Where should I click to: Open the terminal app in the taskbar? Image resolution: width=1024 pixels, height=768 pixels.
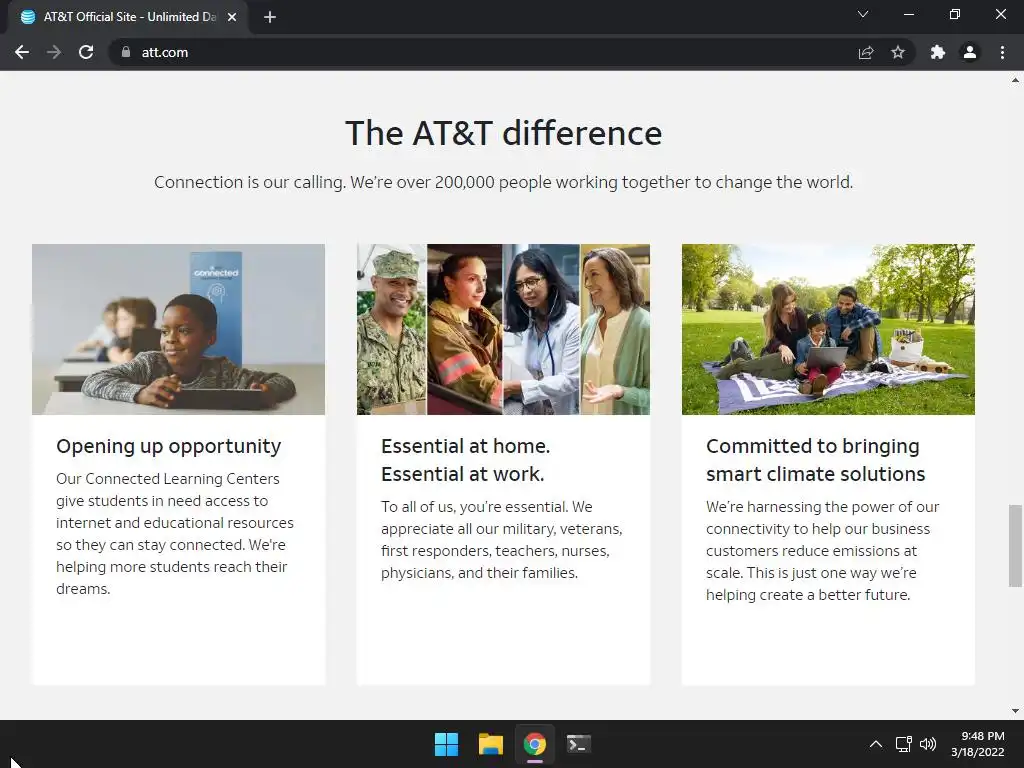click(579, 744)
